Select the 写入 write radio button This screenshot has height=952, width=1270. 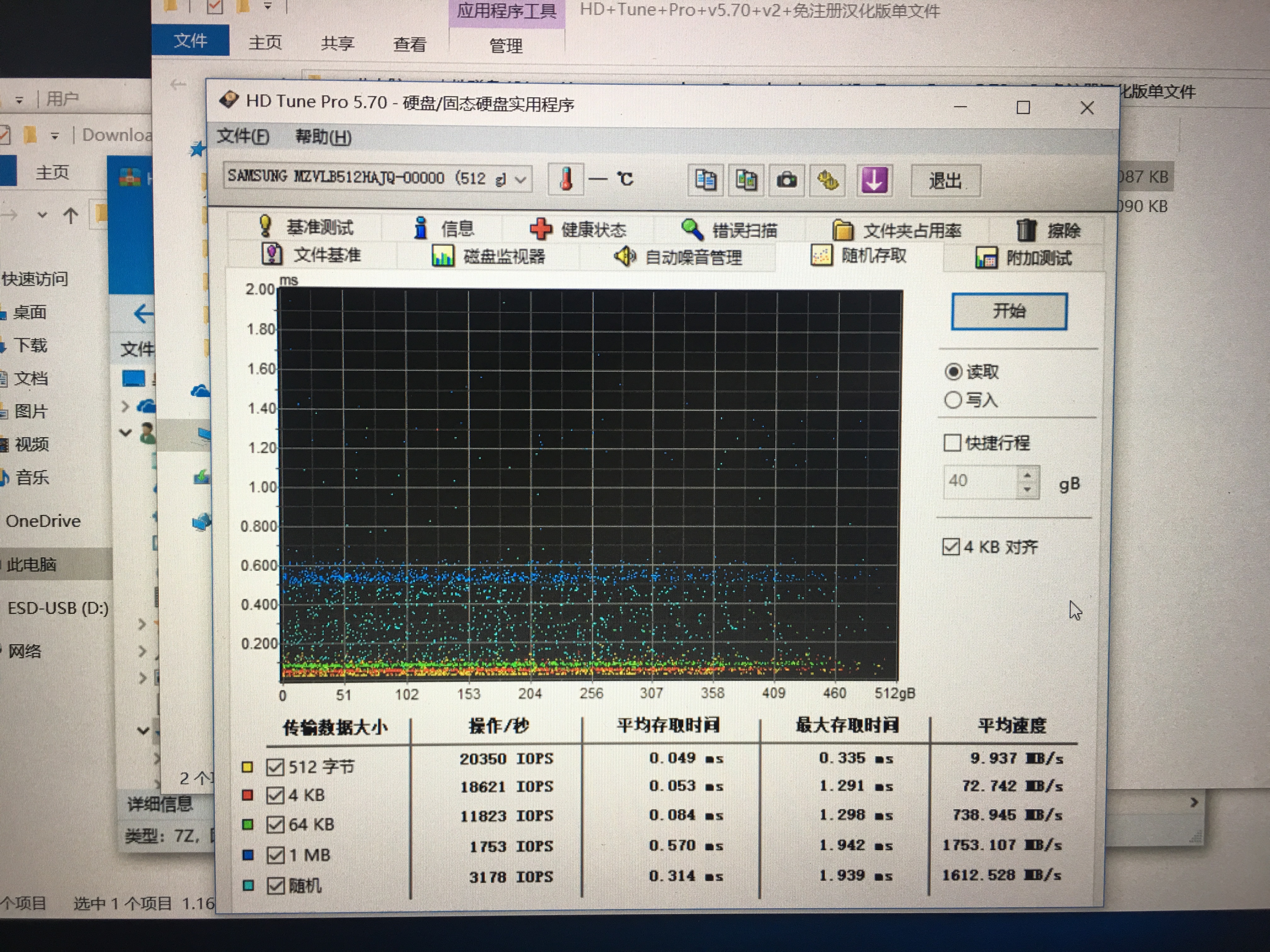(x=953, y=400)
